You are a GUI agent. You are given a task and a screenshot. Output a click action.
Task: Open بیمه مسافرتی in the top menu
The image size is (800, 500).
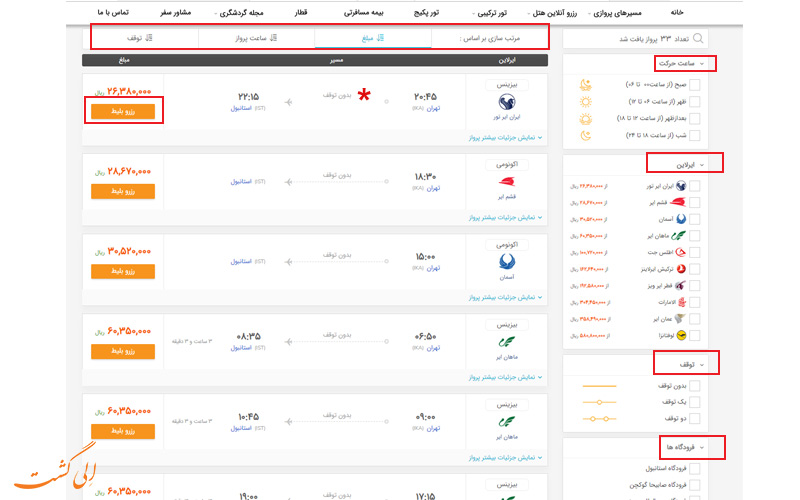364,12
